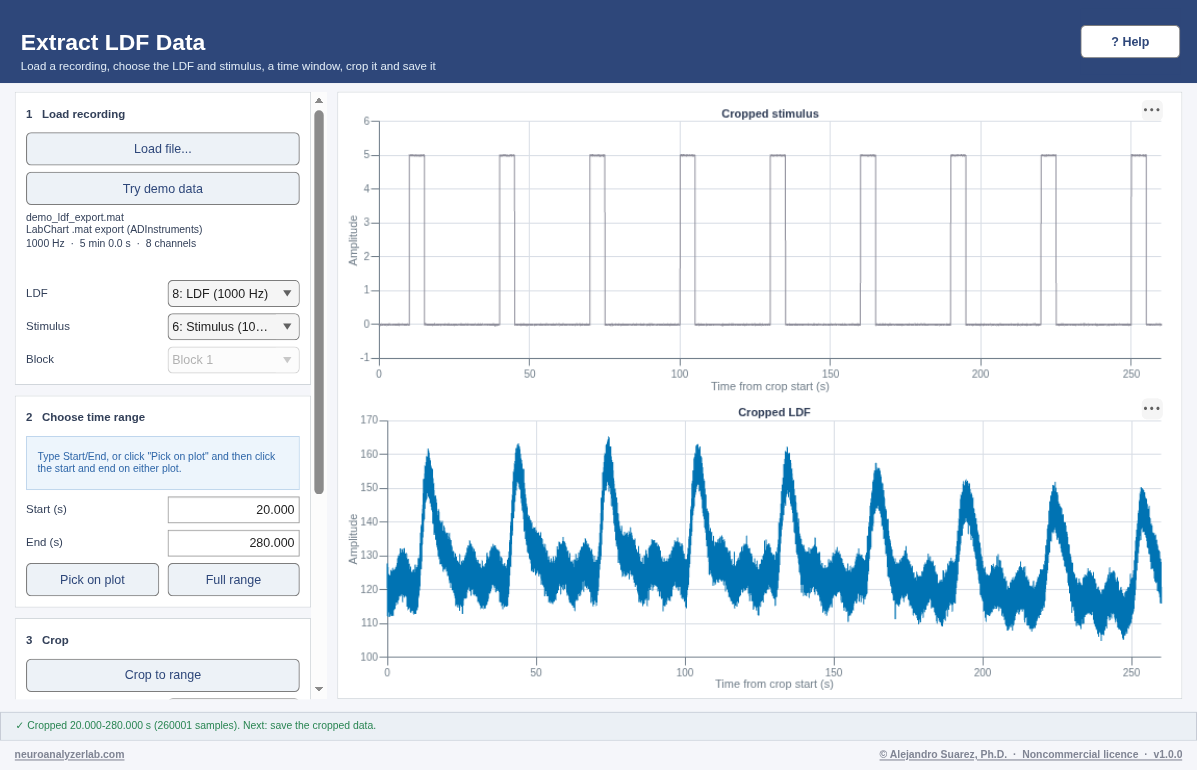Image resolution: width=1197 pixels, height=770 pixels.
Task: Click Try demo data button
Action: pyautogui.click(x=163, y=188)
